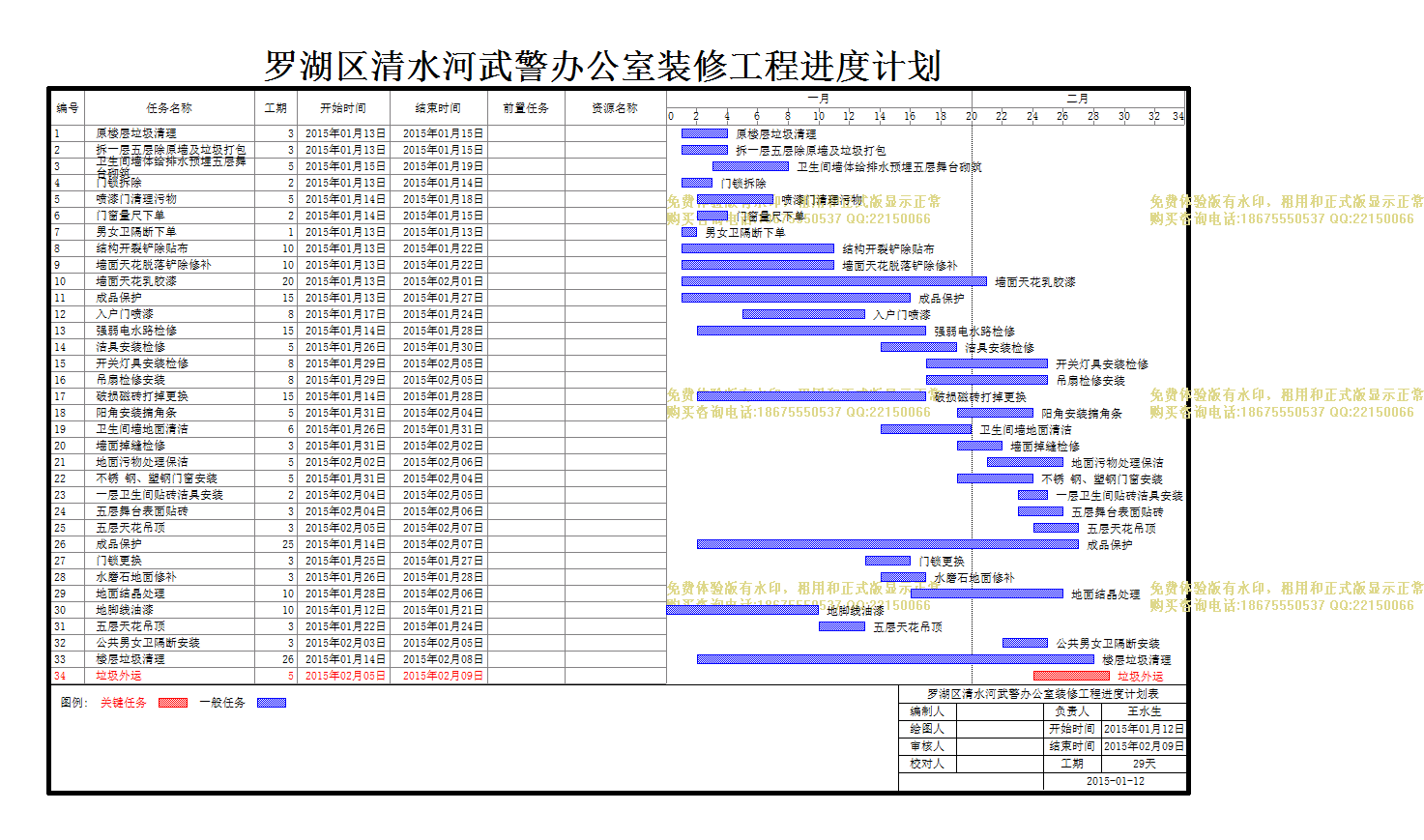The width and height of the screenshot is (1424, 840).
Task: Select task name 地面污物处理保洁 in table
Action: [141, 462]
